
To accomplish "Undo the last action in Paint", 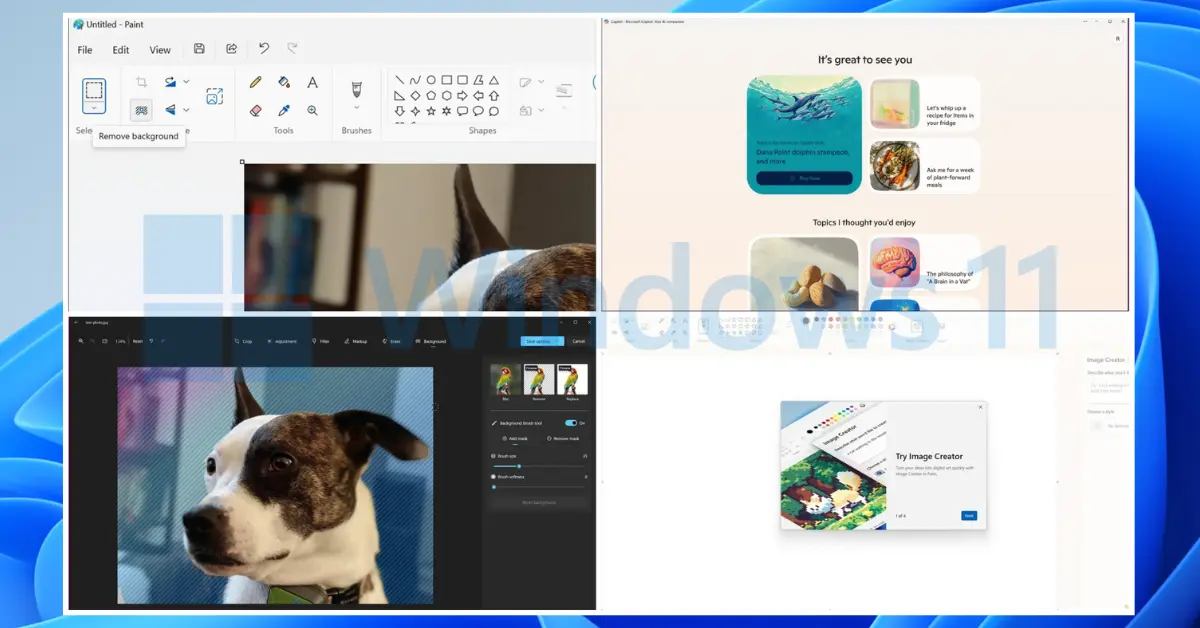I will pos(264,48).
